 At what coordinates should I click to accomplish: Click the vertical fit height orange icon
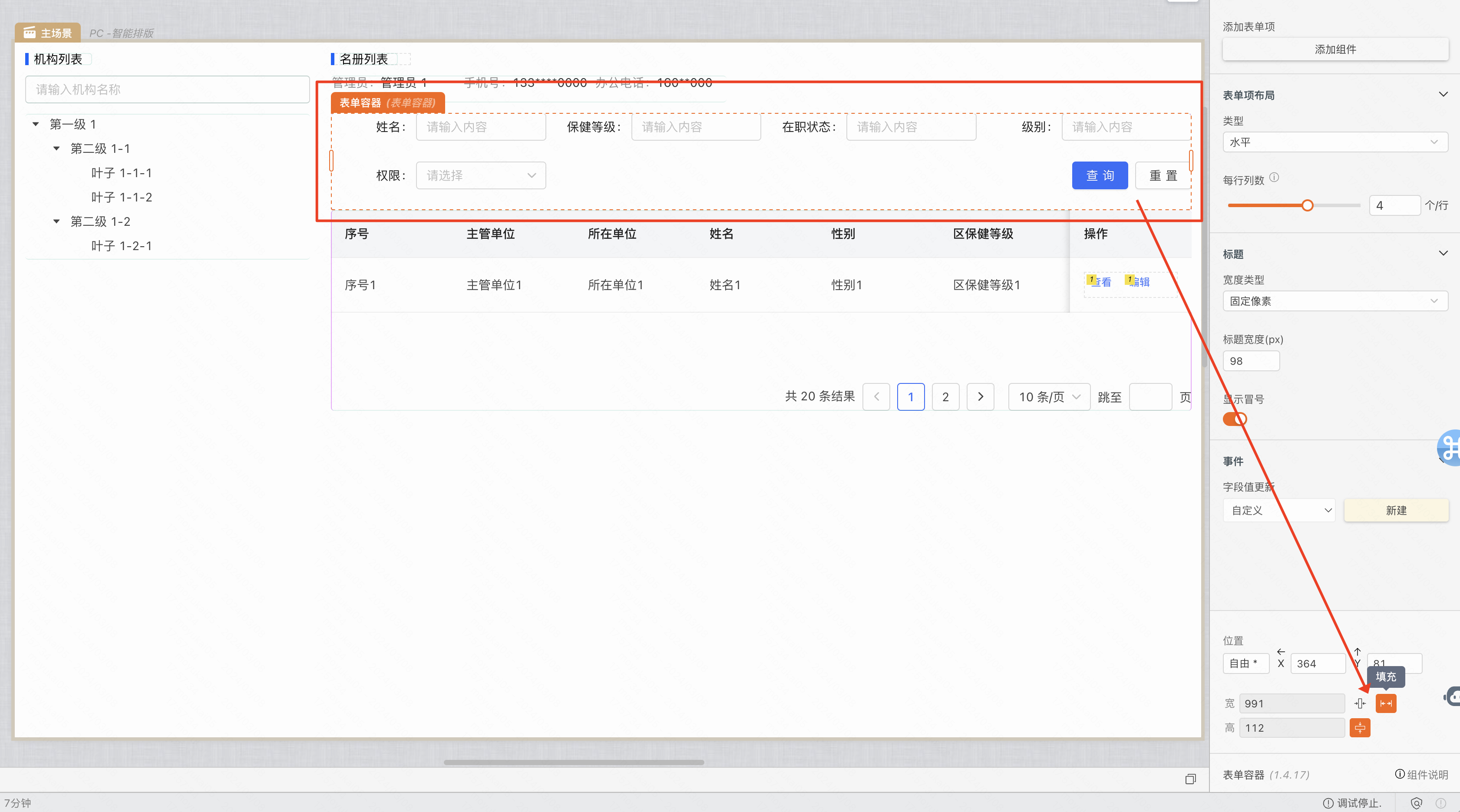(1360, 728)
